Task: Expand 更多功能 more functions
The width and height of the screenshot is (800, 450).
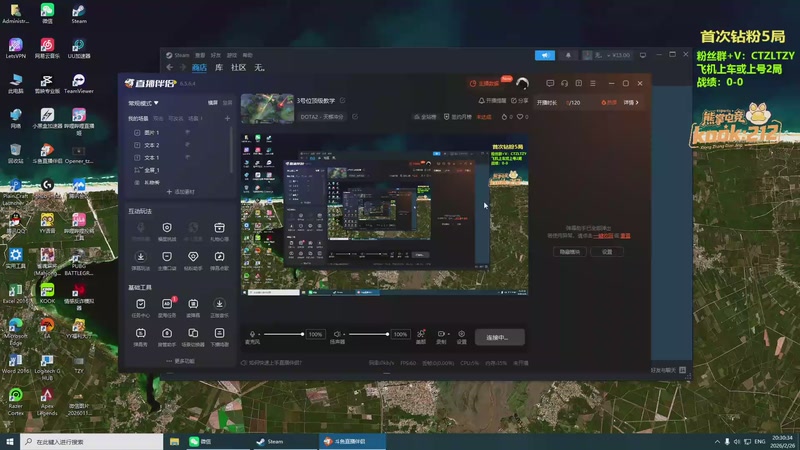Action: 180,361
